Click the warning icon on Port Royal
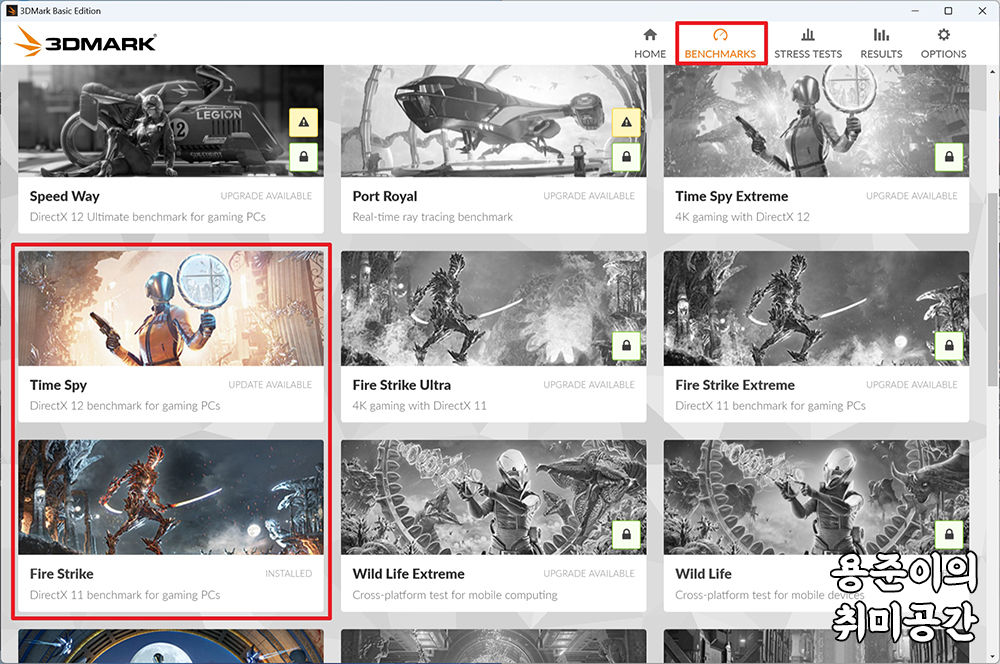 (x=626, y=122)
